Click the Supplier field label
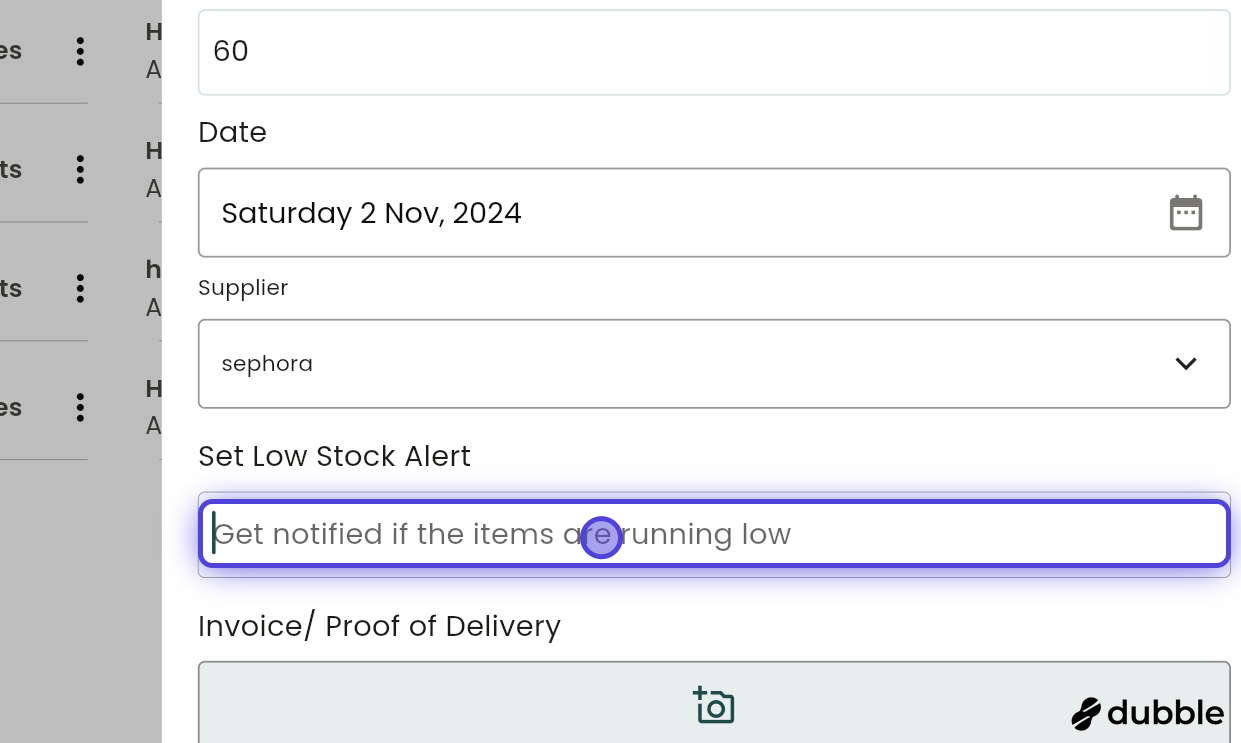This screenshot has height=743, width=1241. tap(243, 288)
